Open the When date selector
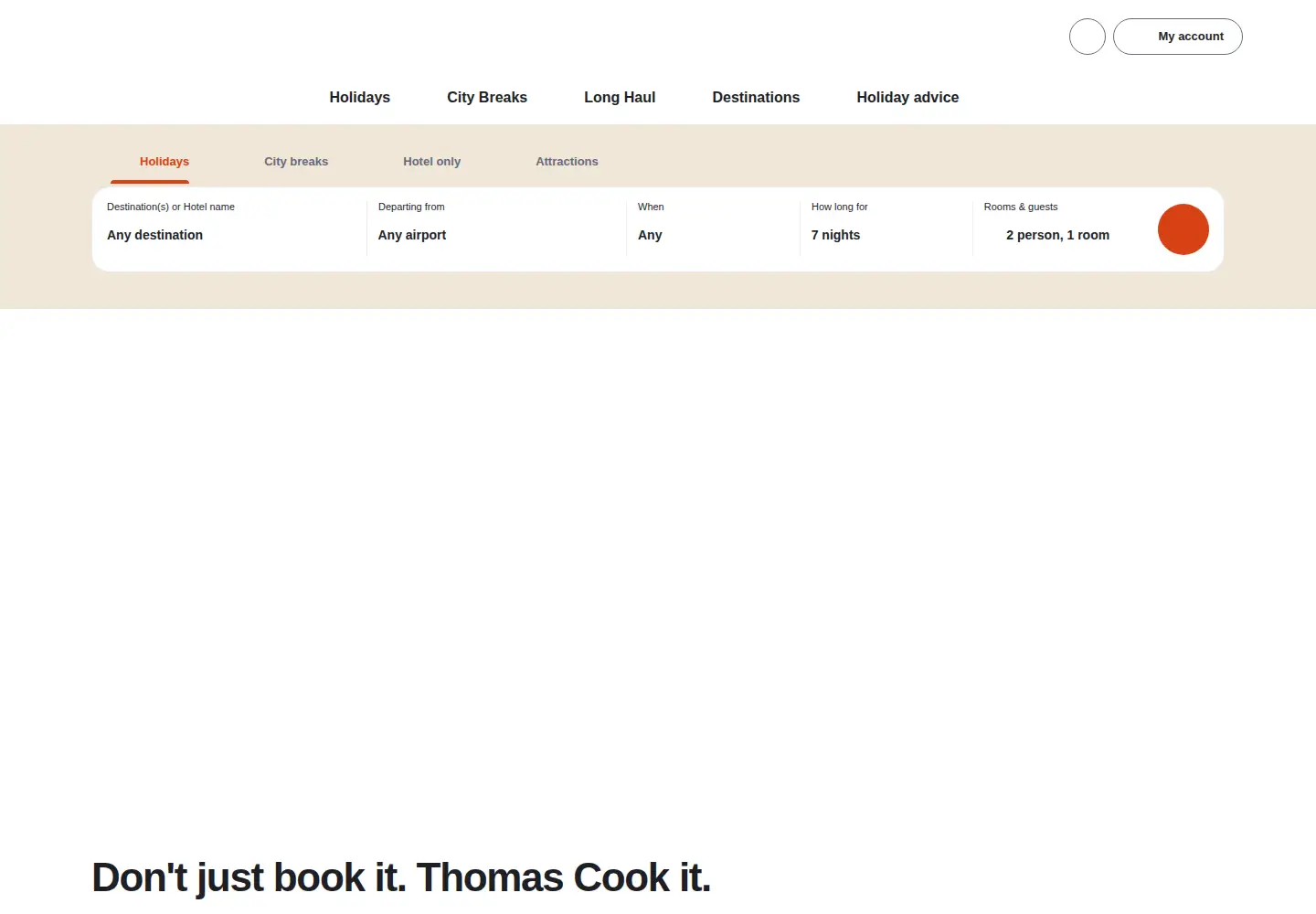Image resolution: width=1316 pixels, height=914 pixels. [713, 229]
